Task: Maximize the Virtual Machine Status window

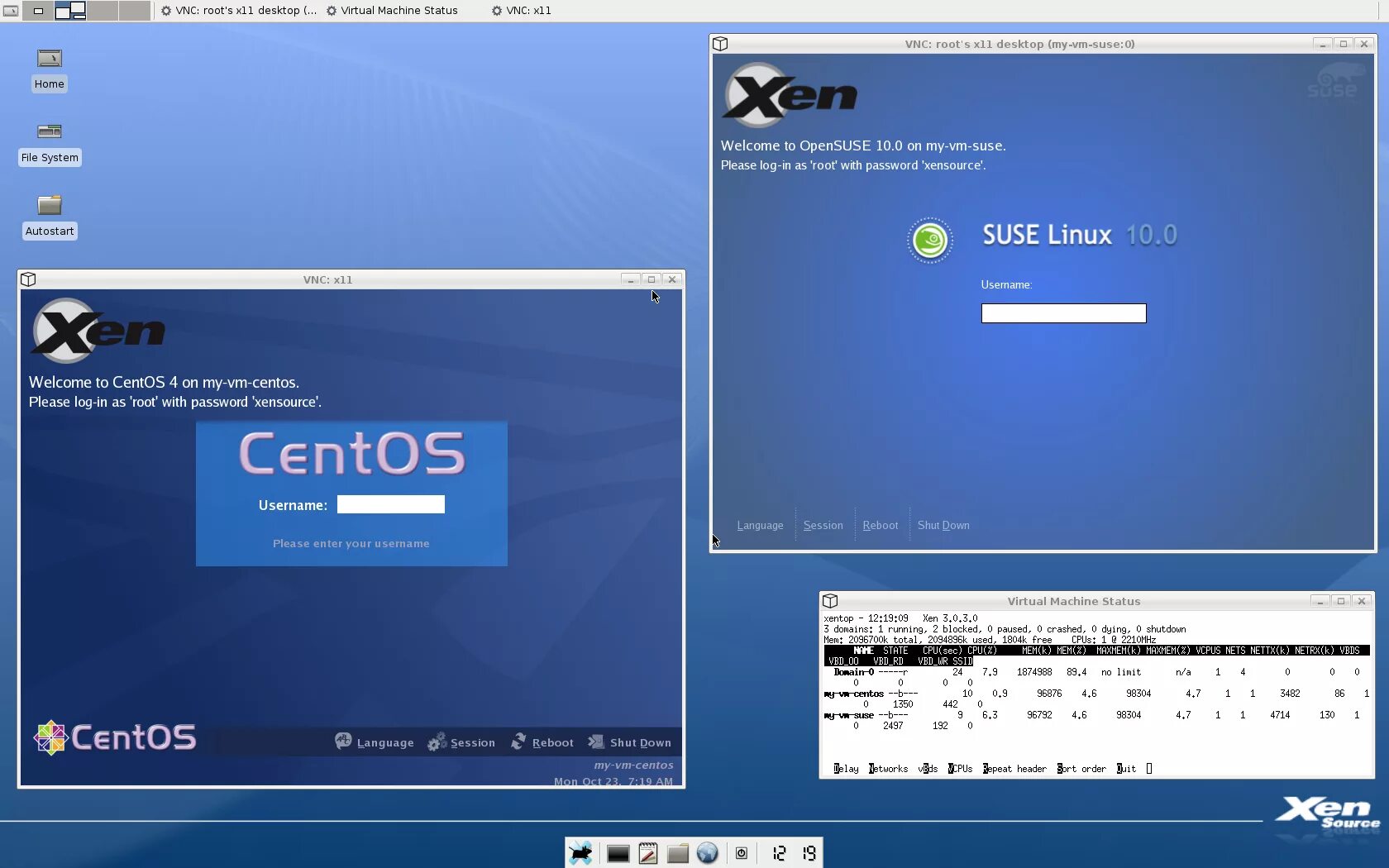Action: coord(1341,601)
